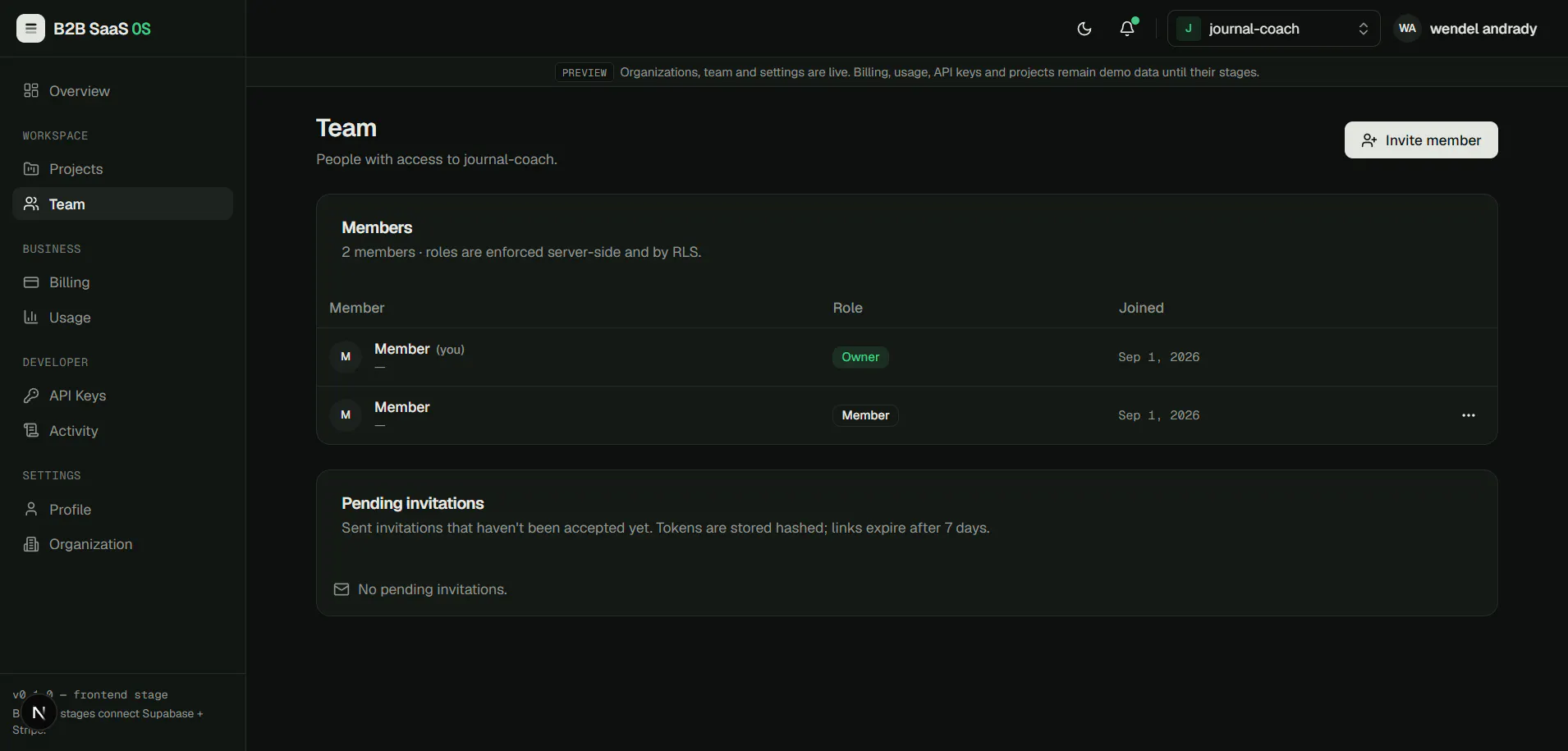Click the J organization badge icon
1568x751 pixels.
[1188, 29]
